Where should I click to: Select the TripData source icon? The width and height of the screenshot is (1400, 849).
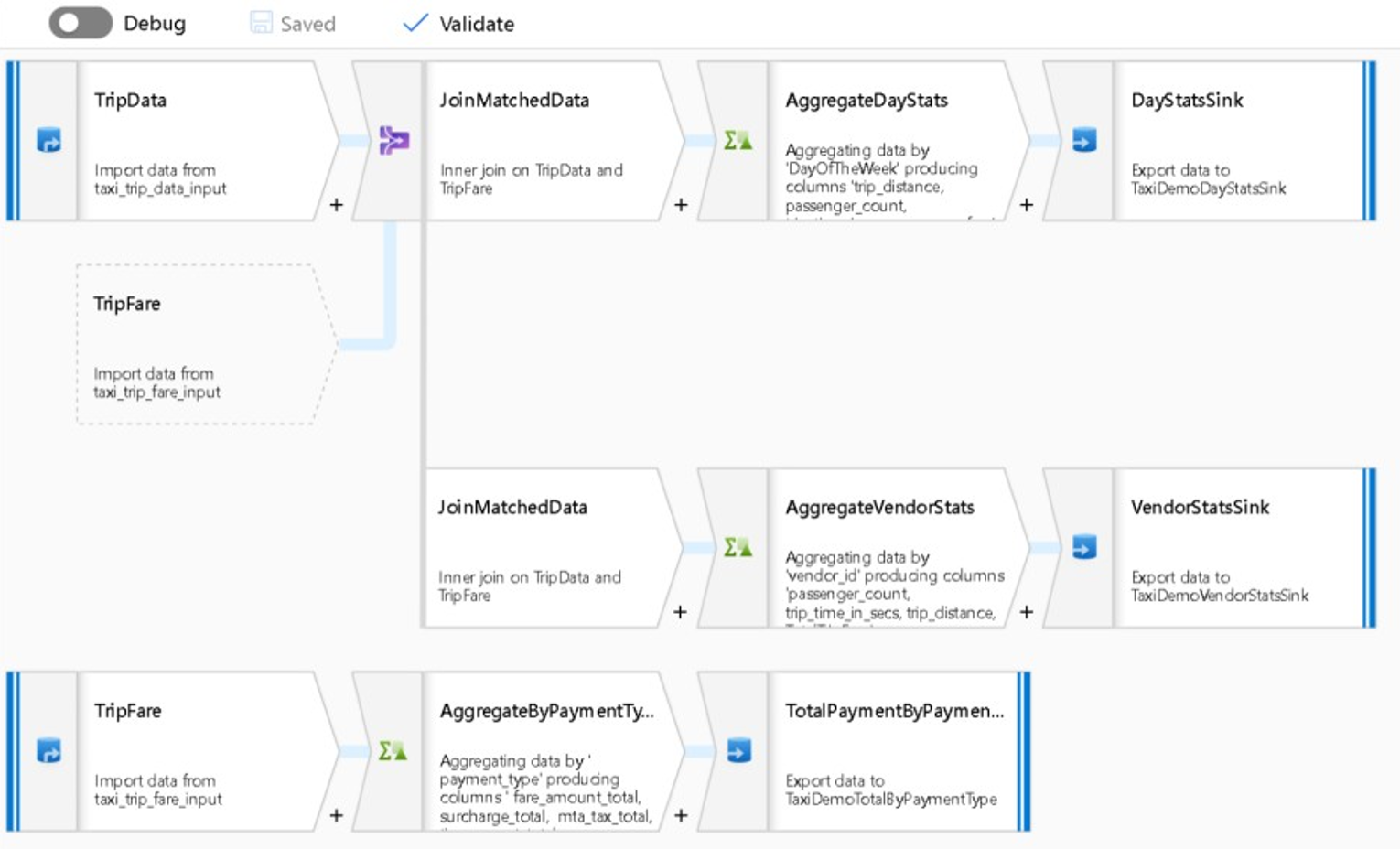coord(47,139)
